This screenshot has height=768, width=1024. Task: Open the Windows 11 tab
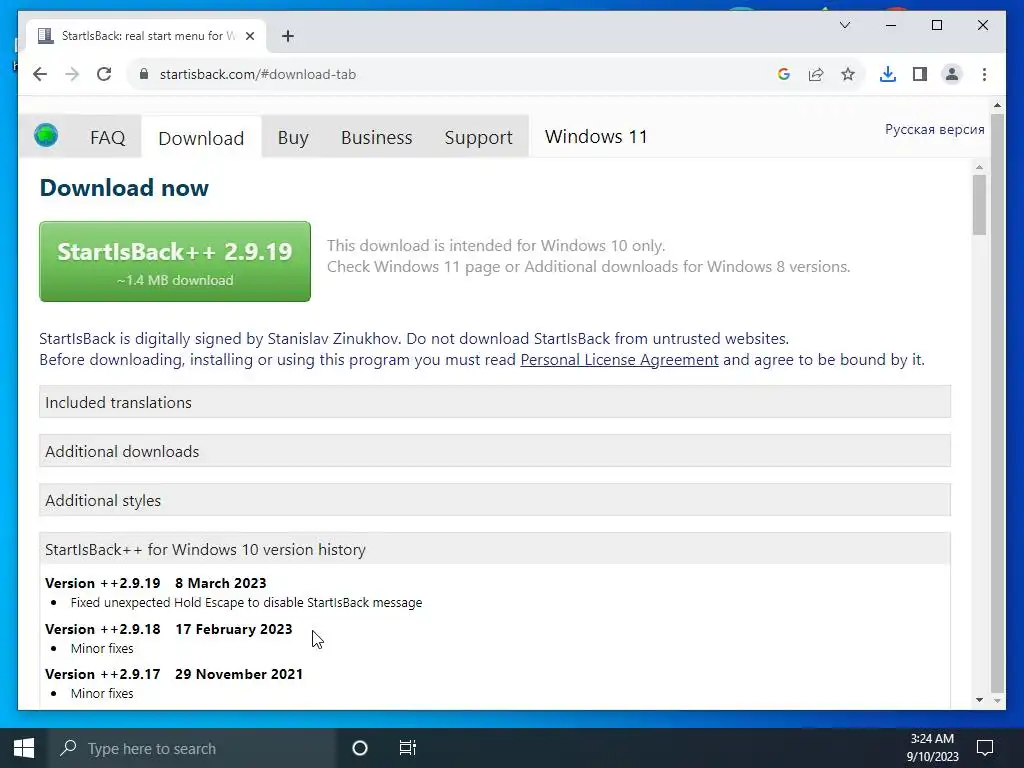tap(596, 136)
